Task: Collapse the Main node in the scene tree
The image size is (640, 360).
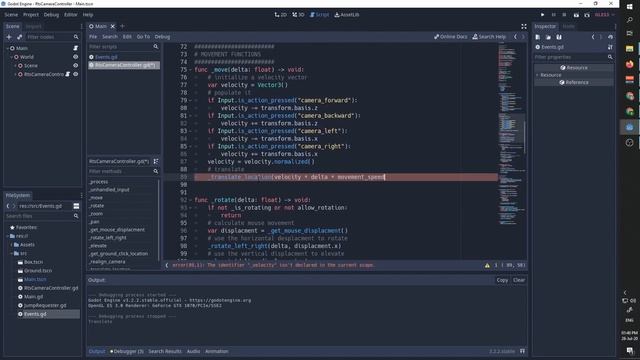Action: [7, 48]
